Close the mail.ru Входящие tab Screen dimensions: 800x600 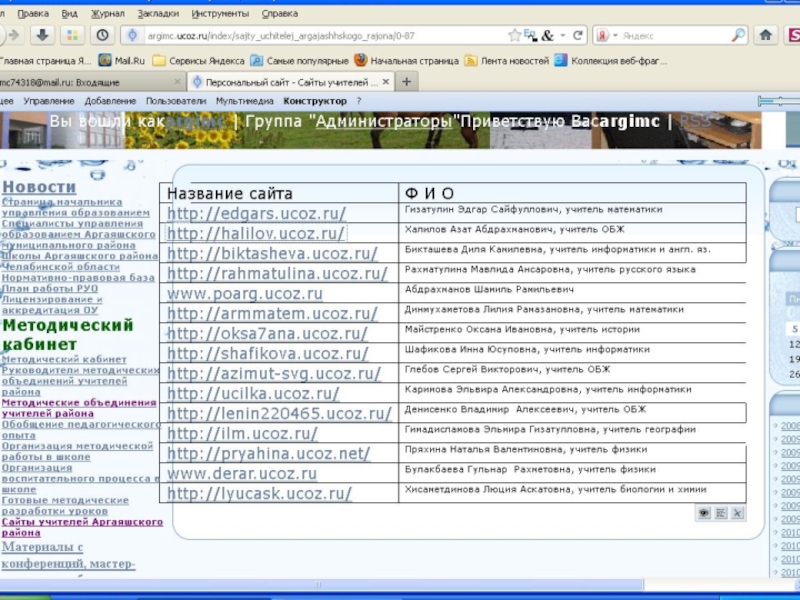coord(177,82)
